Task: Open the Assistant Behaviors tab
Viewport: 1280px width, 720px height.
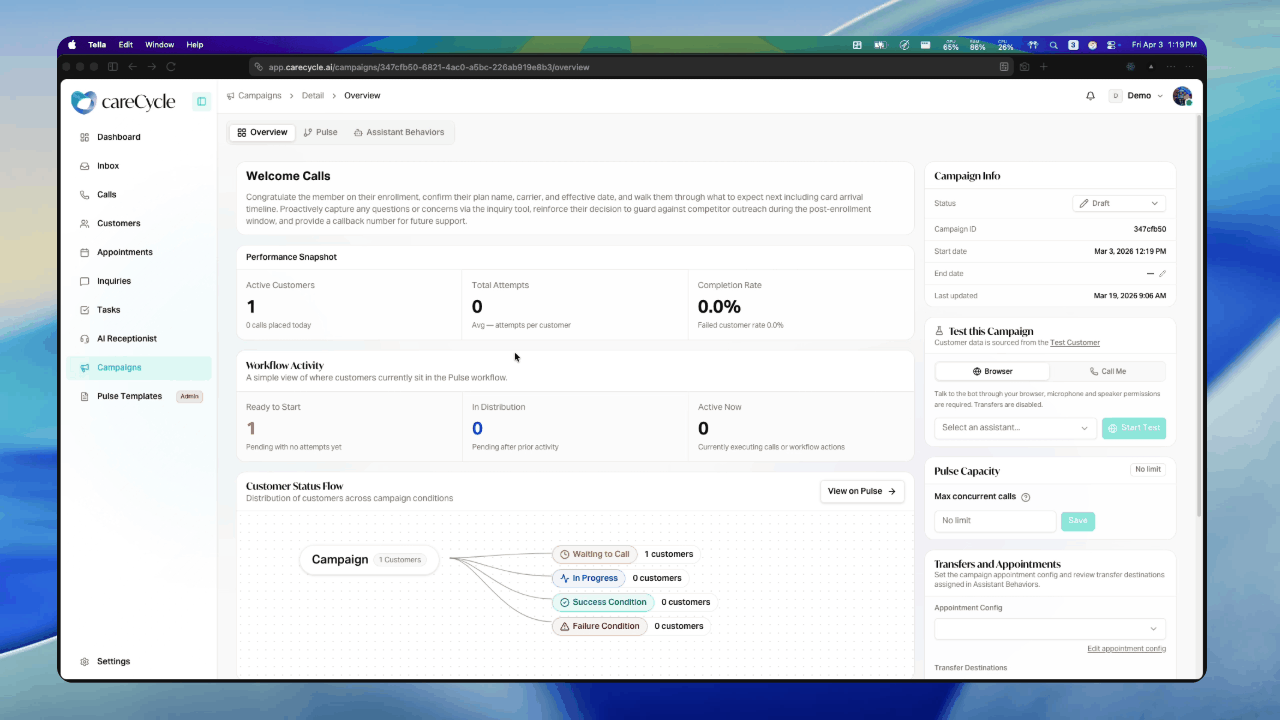Action: (399, 131)
